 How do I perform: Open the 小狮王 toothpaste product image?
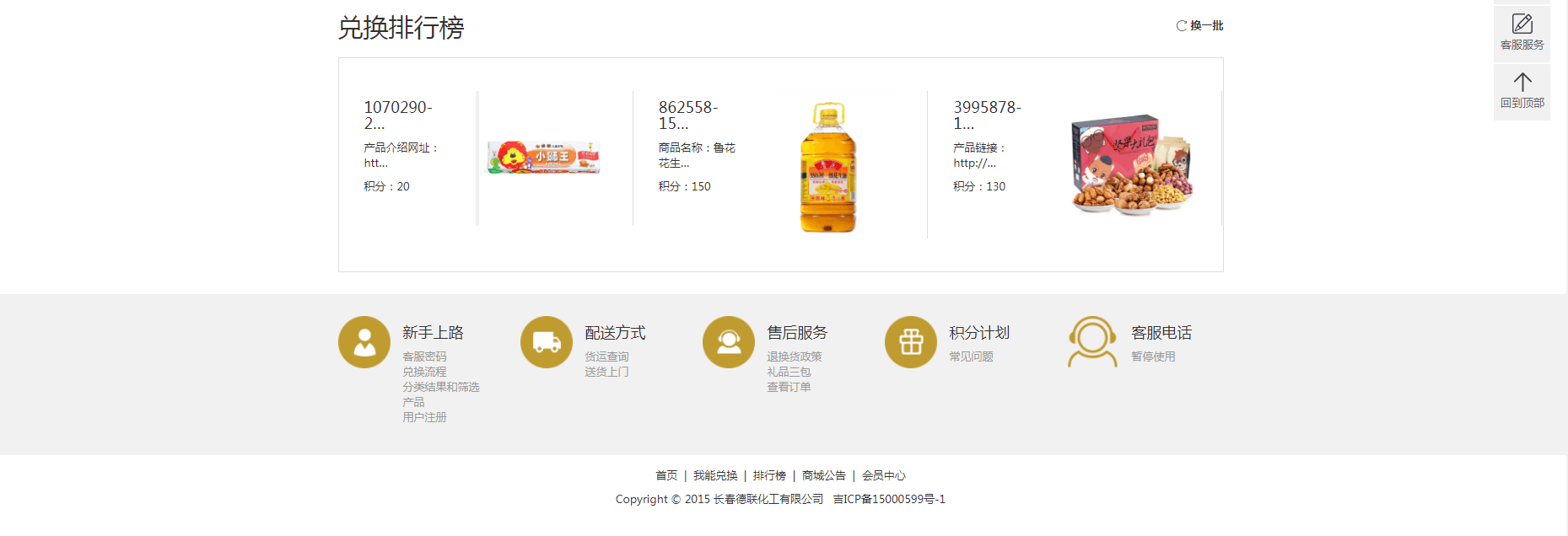pyautogui.click(x=543, y=158)
